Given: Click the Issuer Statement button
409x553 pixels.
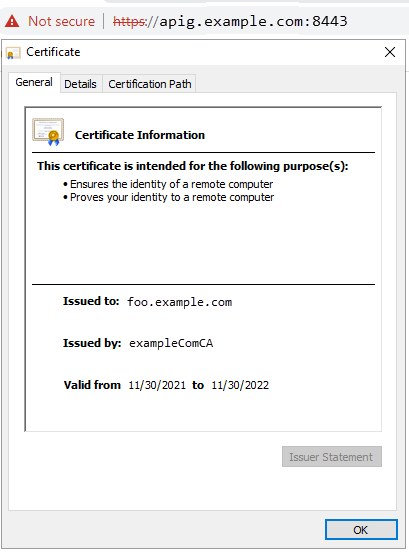Looking at the screenshot, I should point(332,457).
